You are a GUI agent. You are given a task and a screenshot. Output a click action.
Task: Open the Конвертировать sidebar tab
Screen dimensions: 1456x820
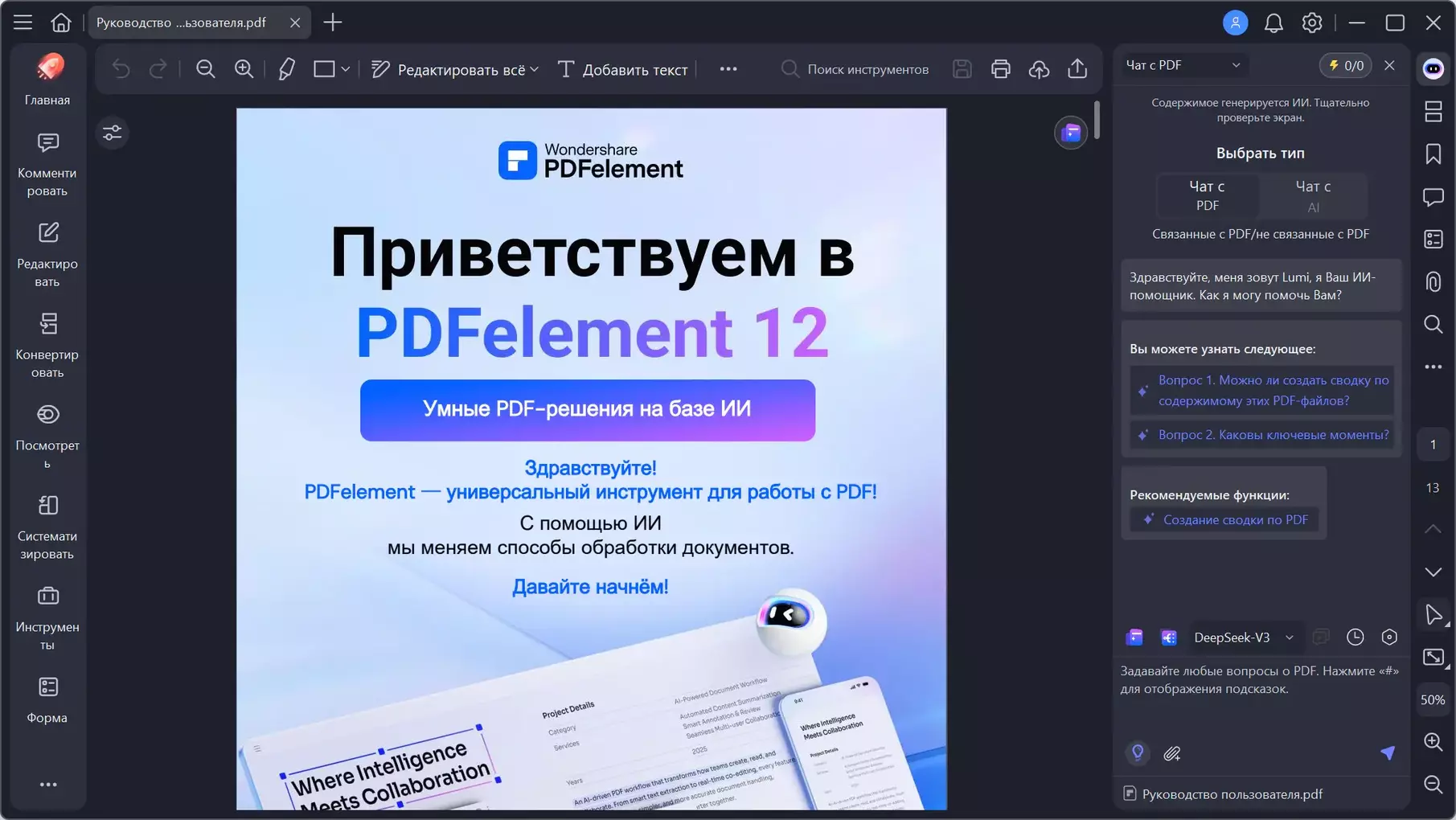point(47,346)
